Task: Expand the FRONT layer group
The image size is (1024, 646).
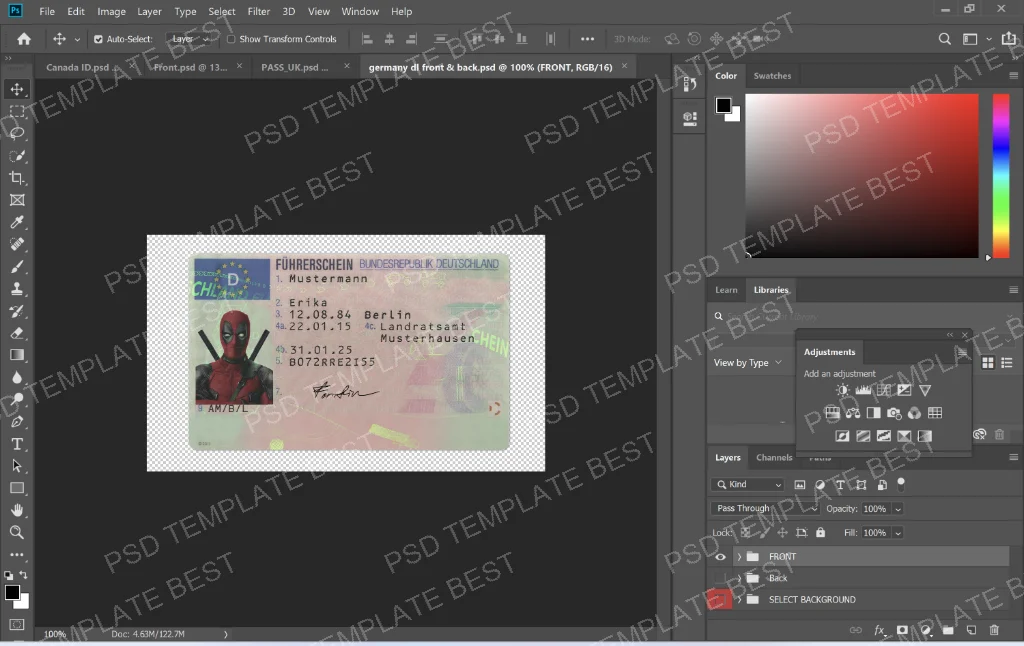Action: [x=739, y=557]
